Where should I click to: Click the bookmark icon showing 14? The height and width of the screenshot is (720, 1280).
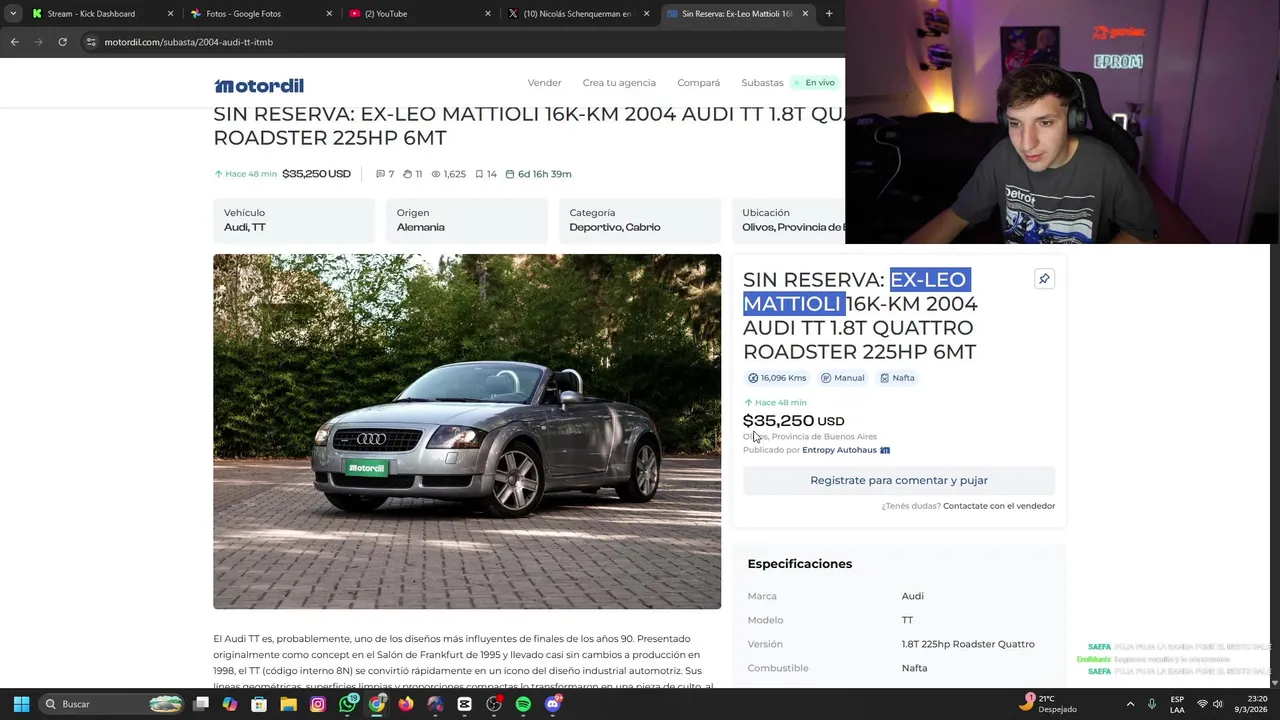[x=479, y=174]
